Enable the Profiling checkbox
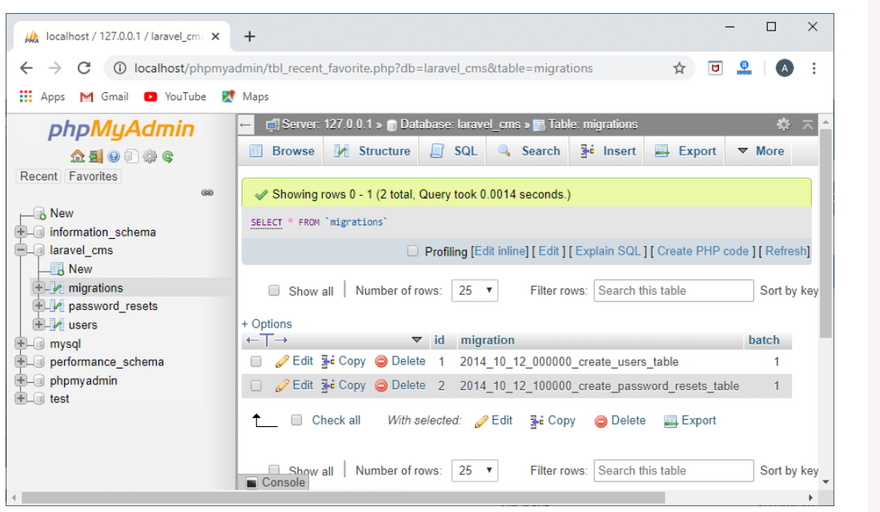The width and height of the screenshot is (880, 512). (413, 252)
